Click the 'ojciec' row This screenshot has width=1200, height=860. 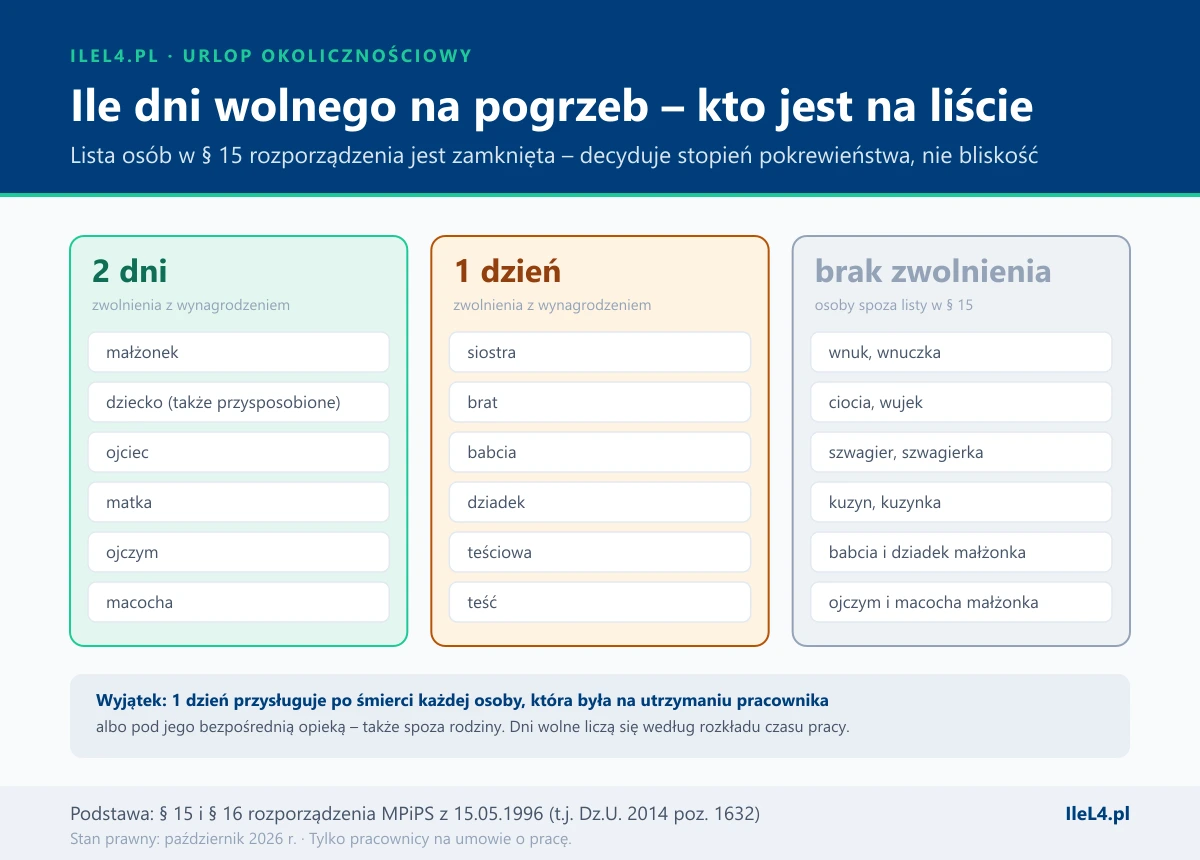pyautogui.click(x=238, y=452)
